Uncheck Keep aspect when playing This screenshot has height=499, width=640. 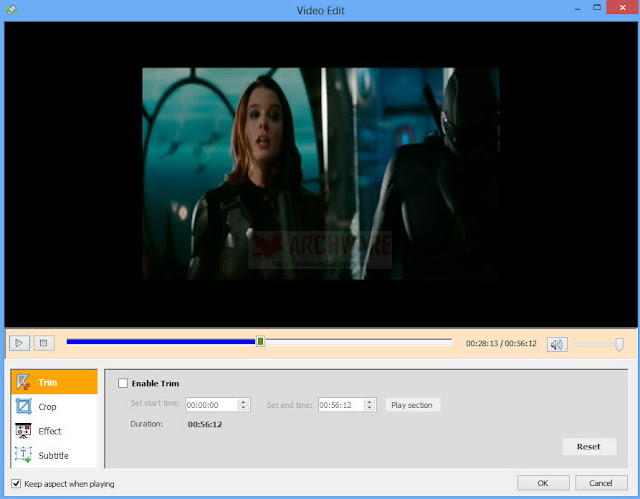pos(16,484)
